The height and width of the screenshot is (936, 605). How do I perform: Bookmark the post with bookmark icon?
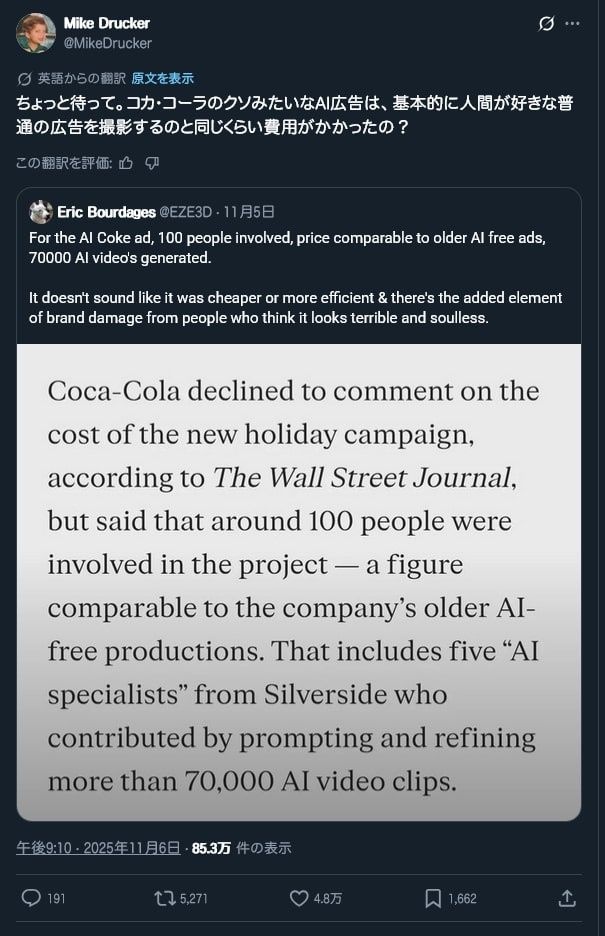pyautogui.click(x=433, y=898)
